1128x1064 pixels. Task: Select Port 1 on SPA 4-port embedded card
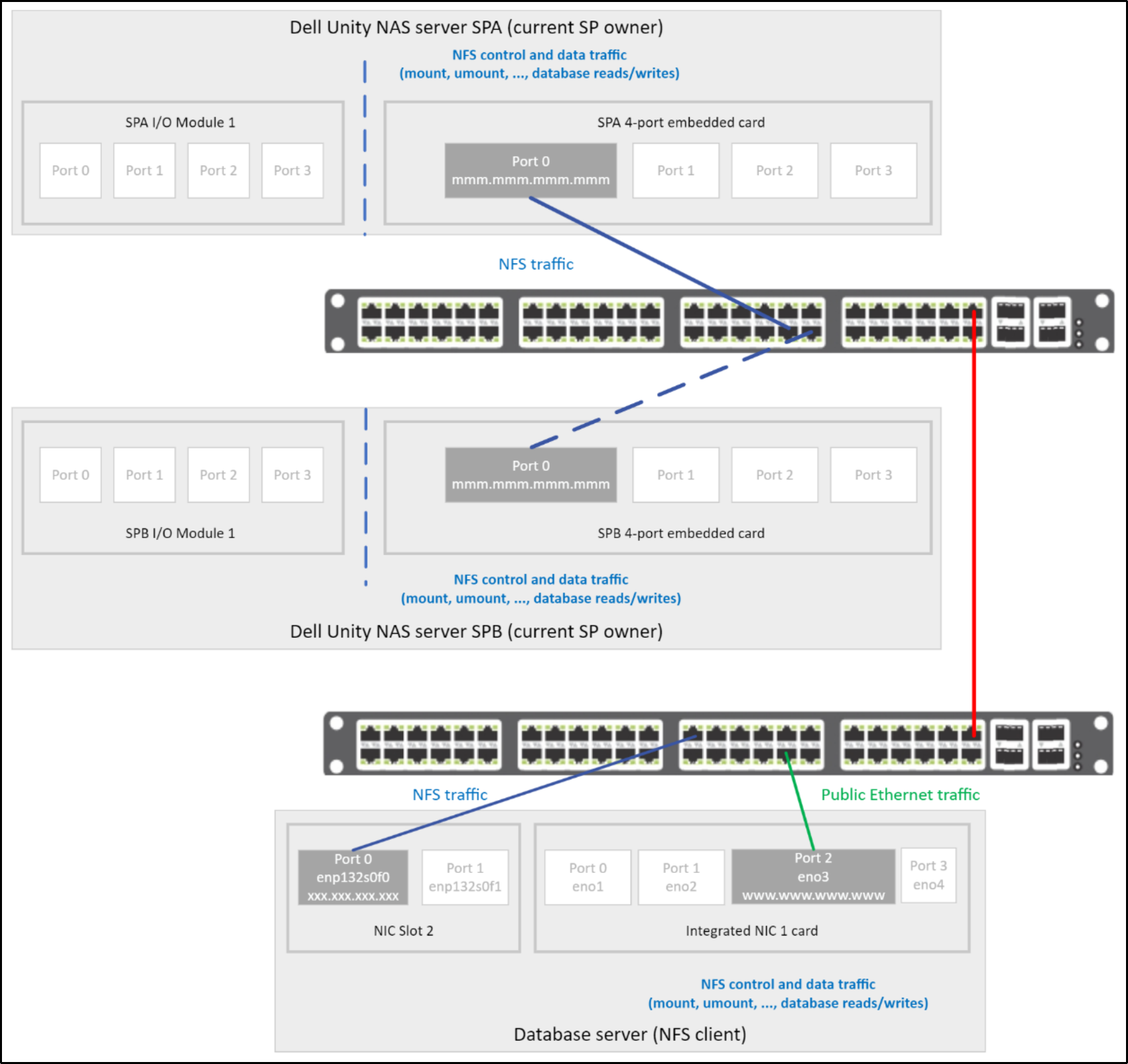click(676, 170)
